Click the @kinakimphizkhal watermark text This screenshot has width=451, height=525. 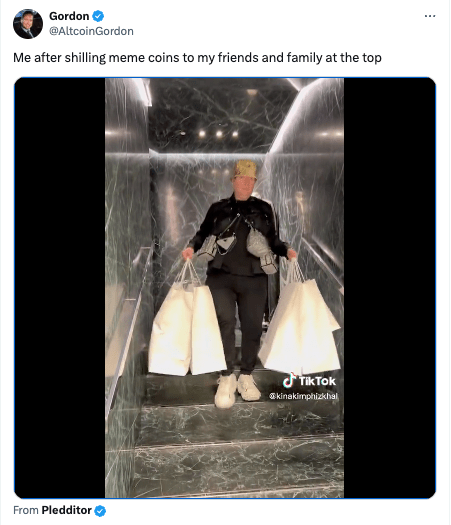[x=303, y=396]
